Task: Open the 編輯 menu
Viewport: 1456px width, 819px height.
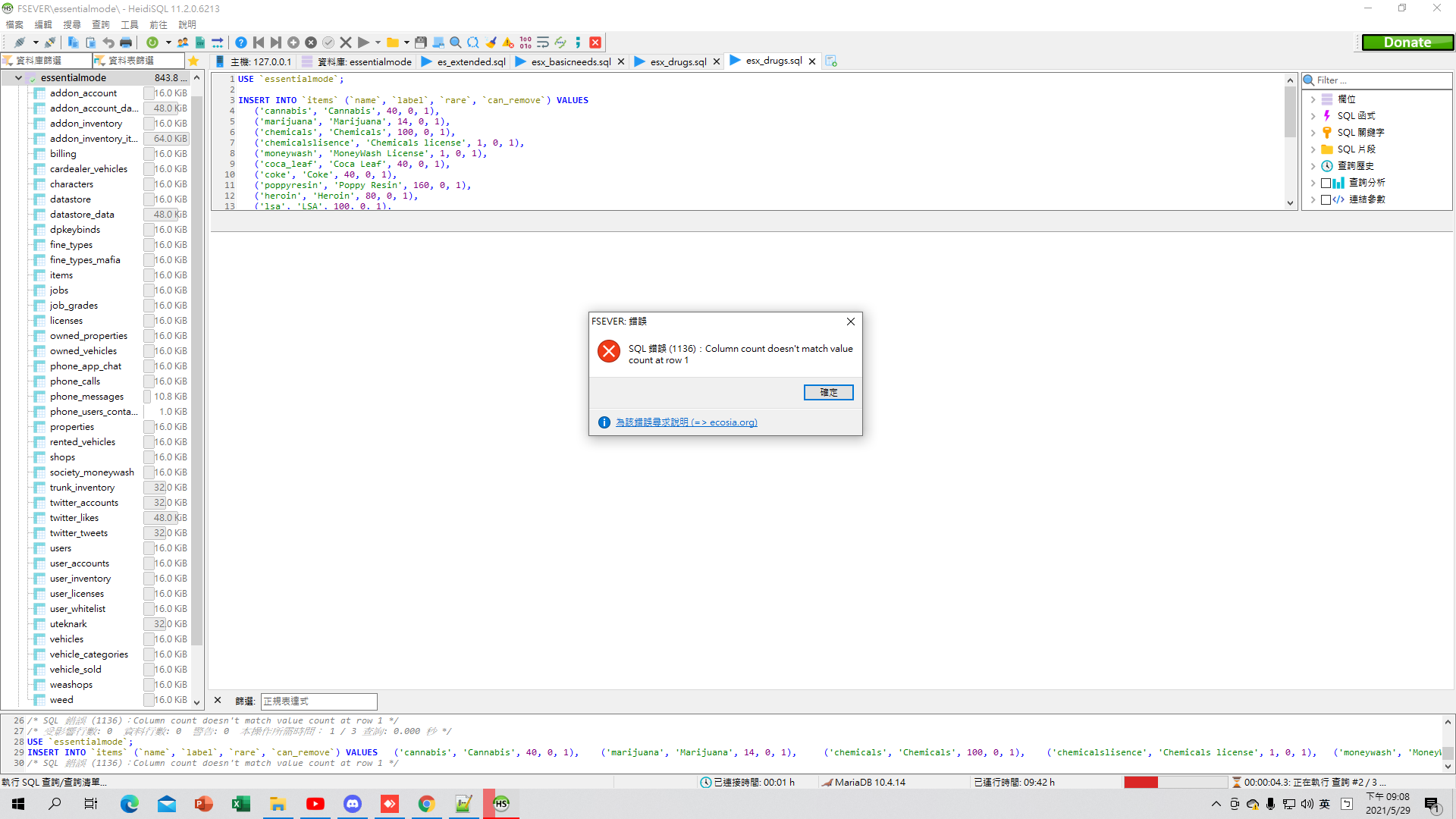Action: pyautogui.click(x=43, y=25)
